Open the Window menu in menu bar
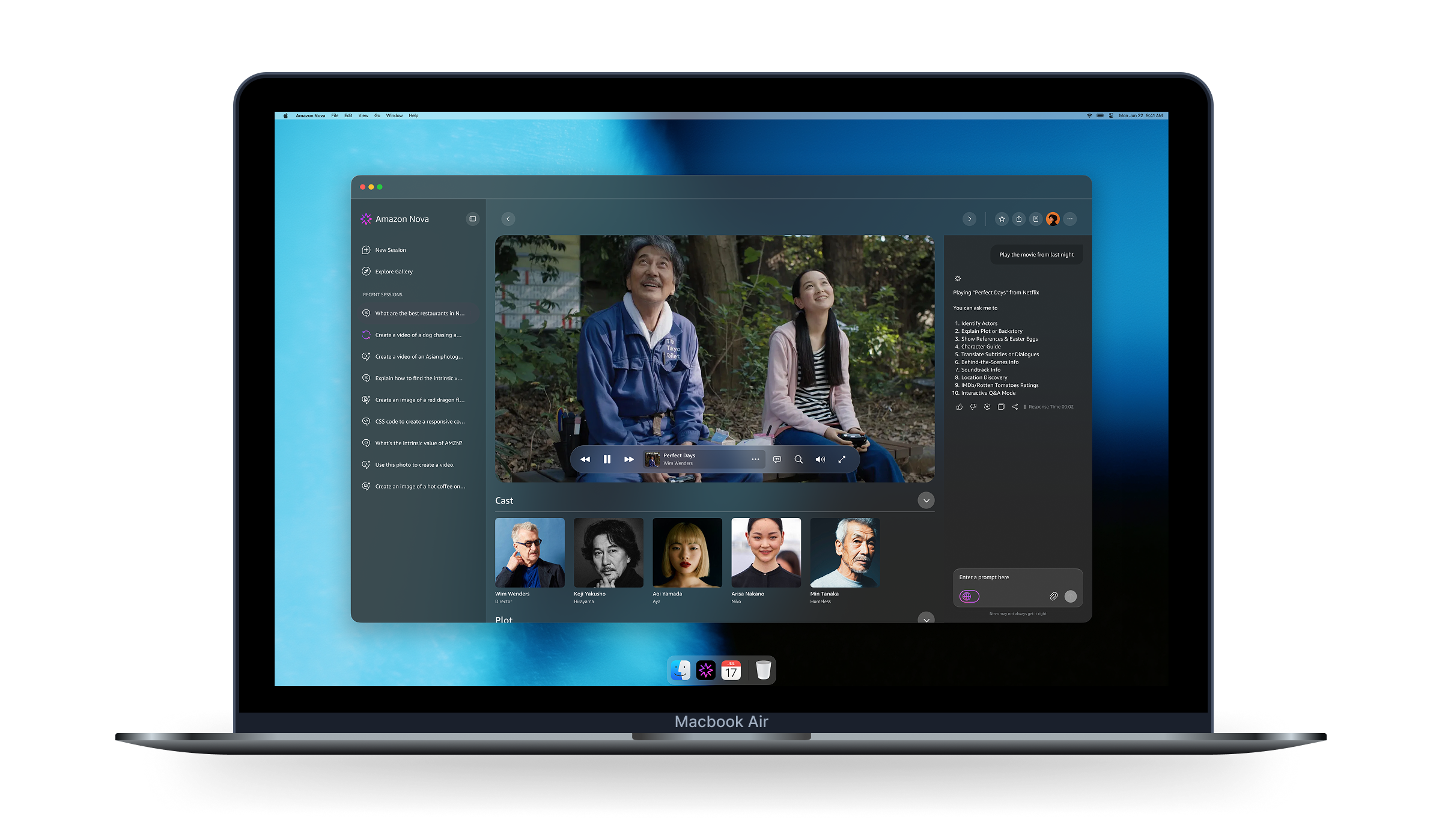 (394, 116)
